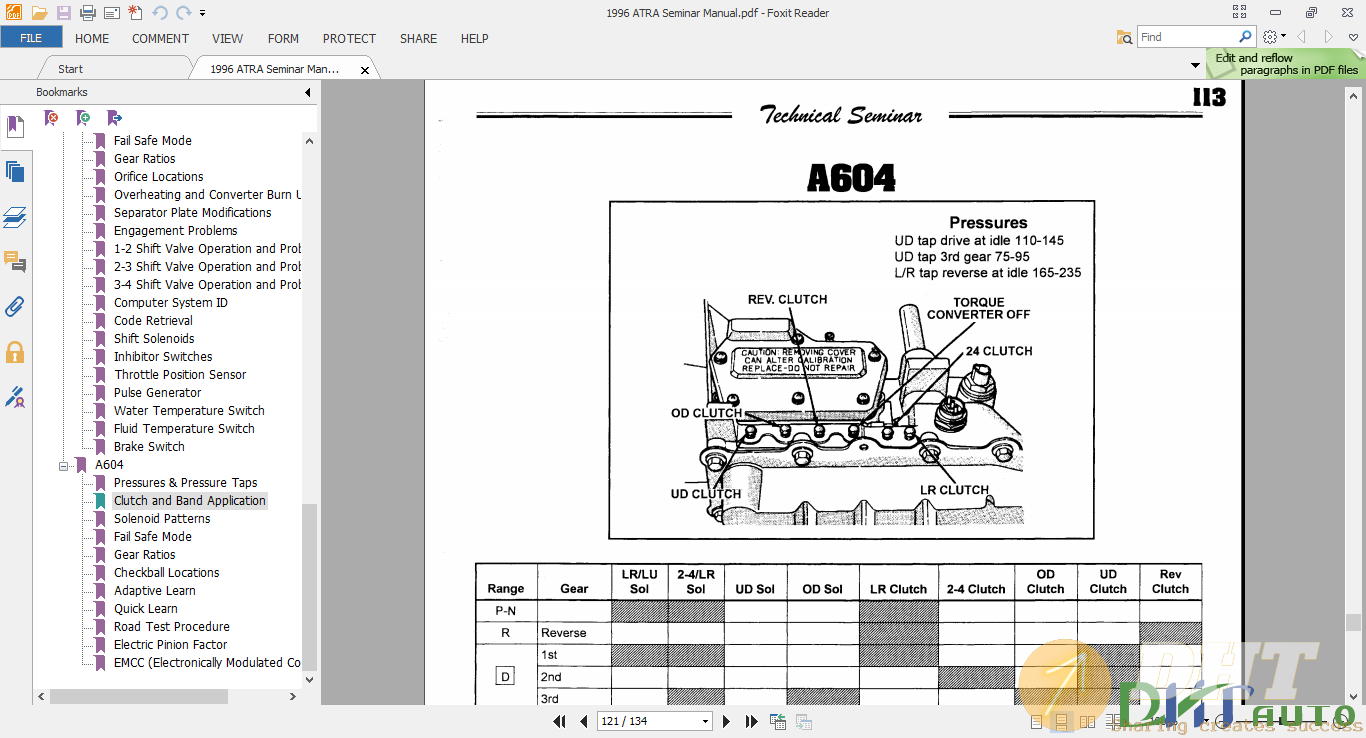
Task: Print the document with the printer icon
Action: coord(87,13)
